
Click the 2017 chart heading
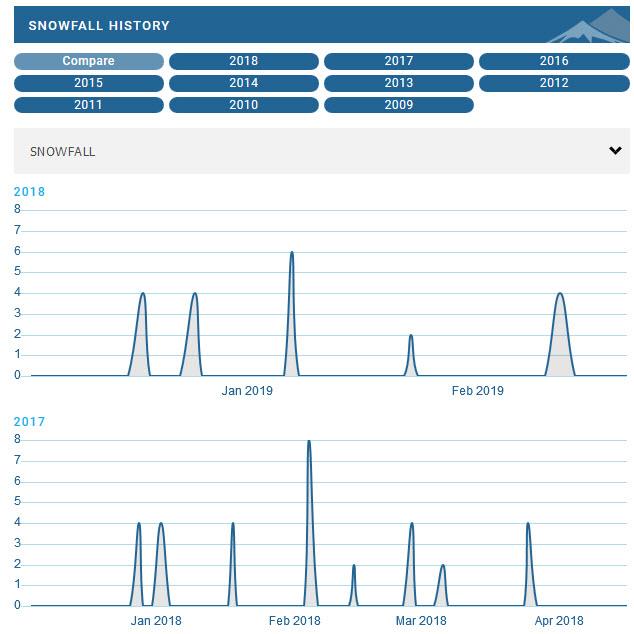tap(29, 422)
